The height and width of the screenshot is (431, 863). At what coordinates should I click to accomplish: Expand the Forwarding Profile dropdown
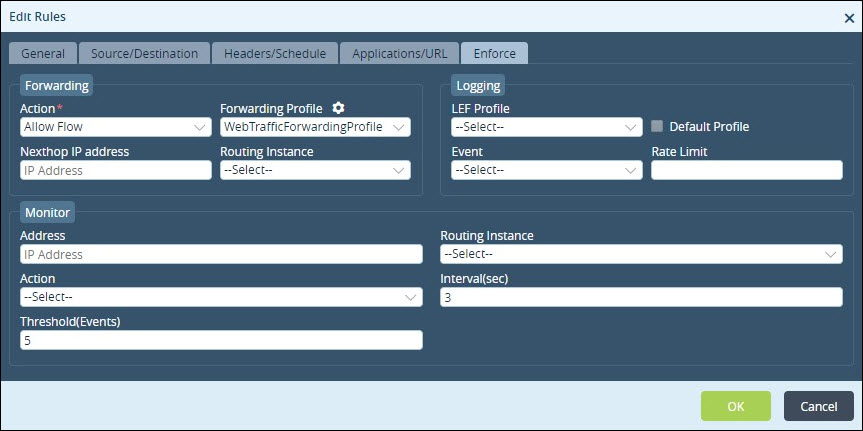(315, 127)
